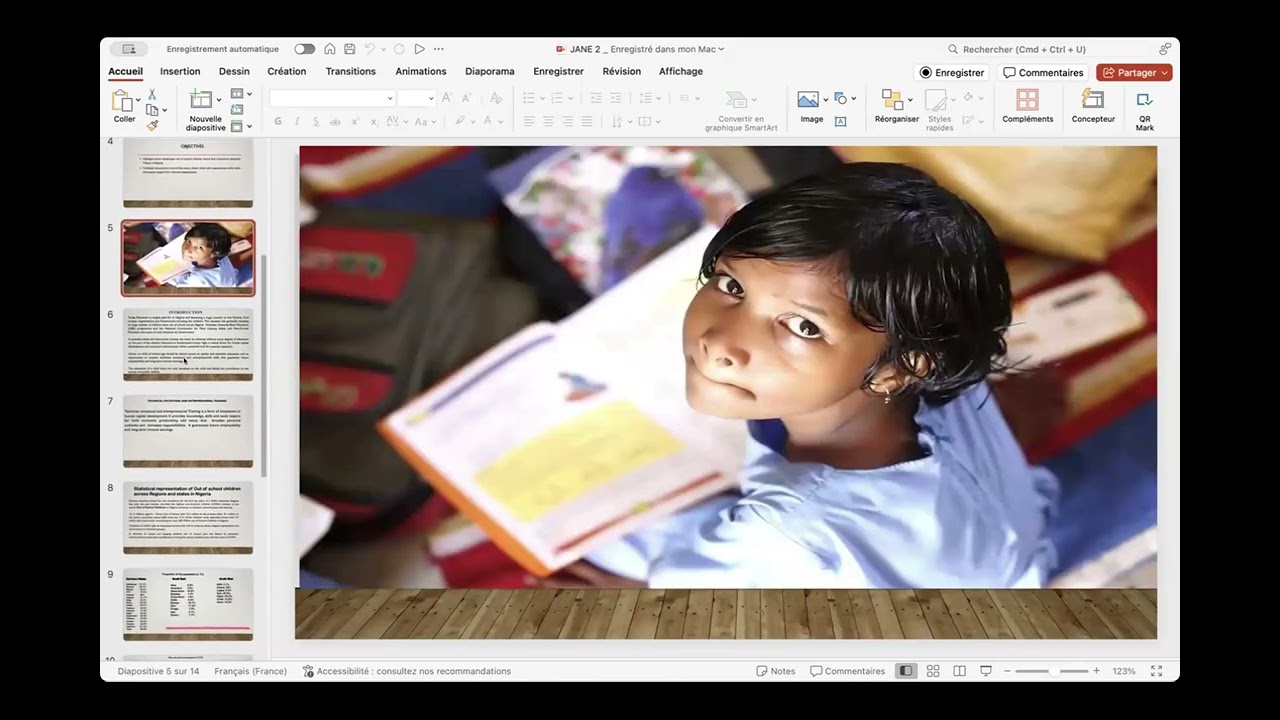This screenshot has height=720, width=1280.
Task: Open the Commentaires pane button at top
Action: [x=1043, y=73]
